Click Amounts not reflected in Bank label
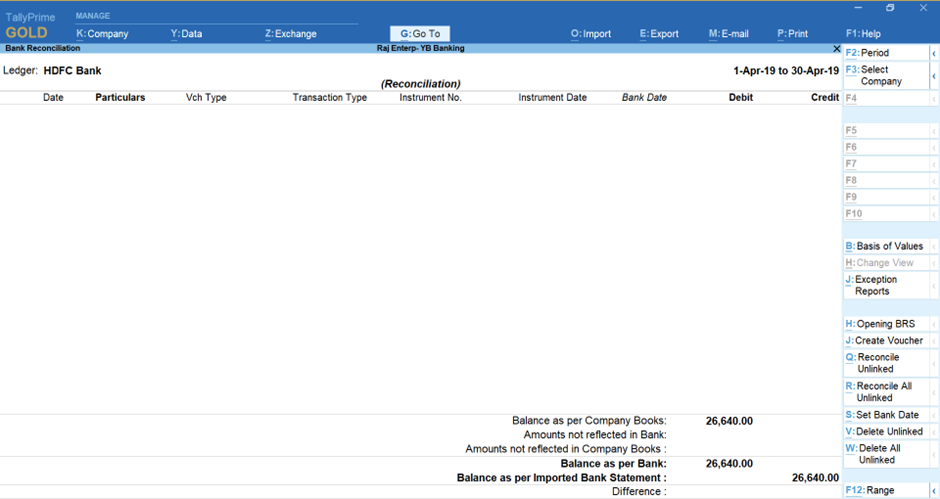Image resolution: width=940 pixels, height=499 pixels. pos(595,435)
